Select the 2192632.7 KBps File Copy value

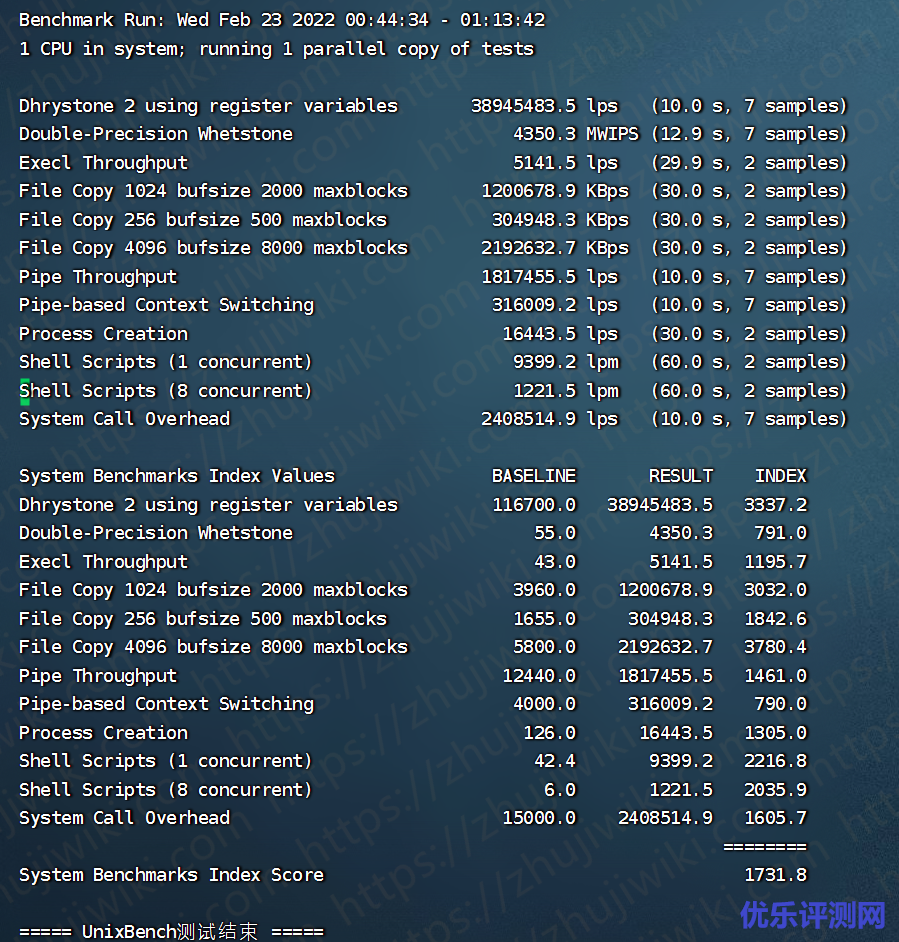(555, 248)
